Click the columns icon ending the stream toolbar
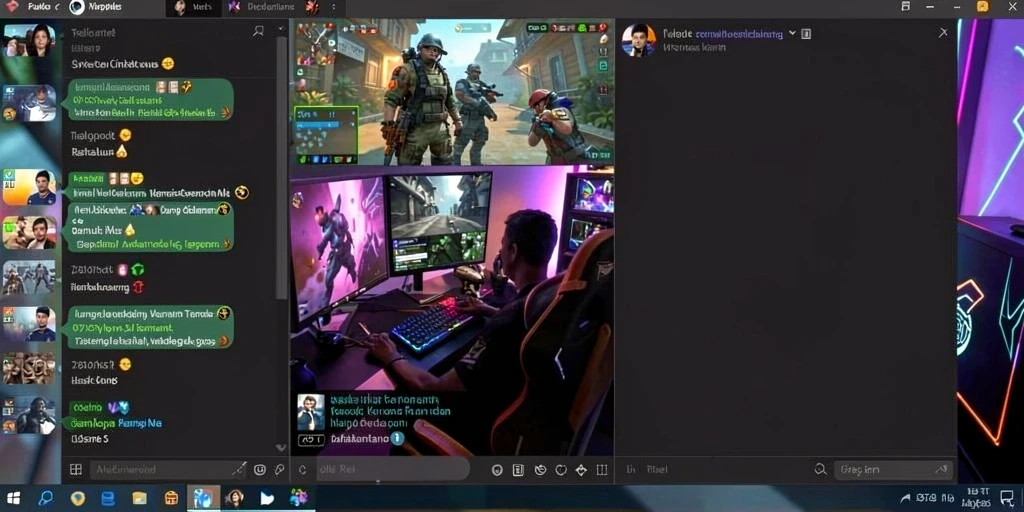 click(x=602, y=470)
